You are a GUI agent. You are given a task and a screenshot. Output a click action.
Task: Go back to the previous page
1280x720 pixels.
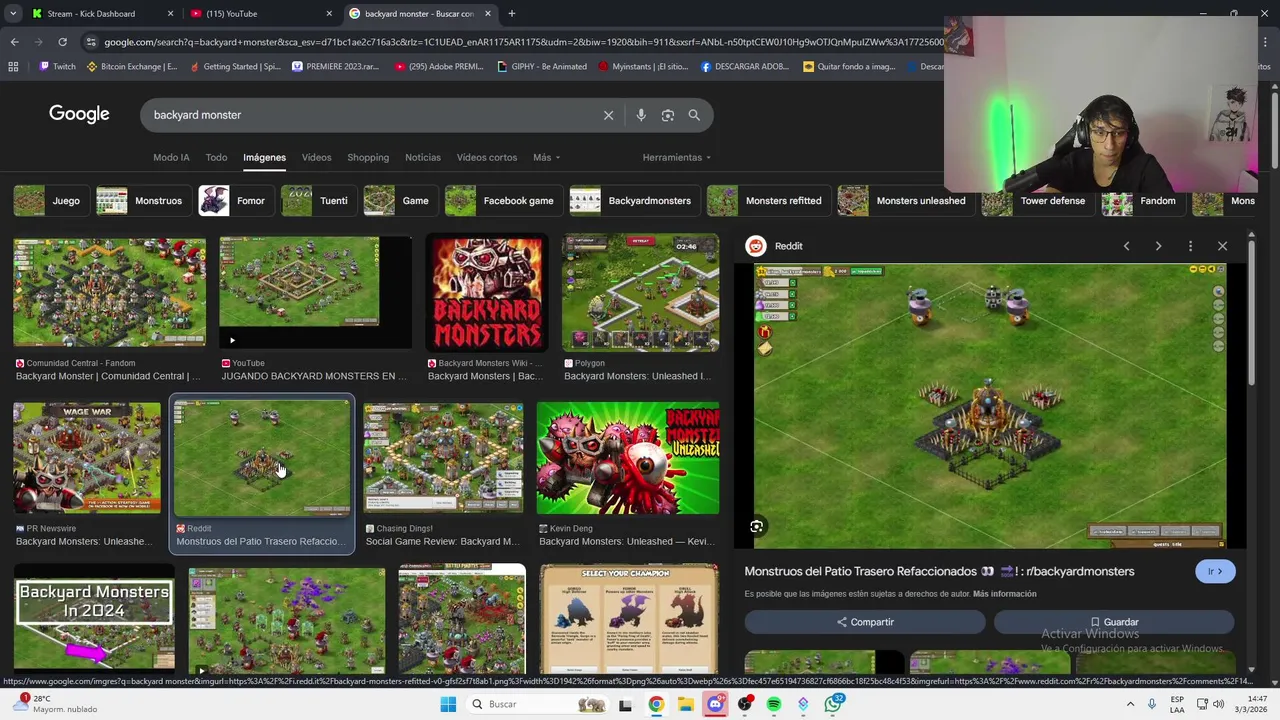14,42
